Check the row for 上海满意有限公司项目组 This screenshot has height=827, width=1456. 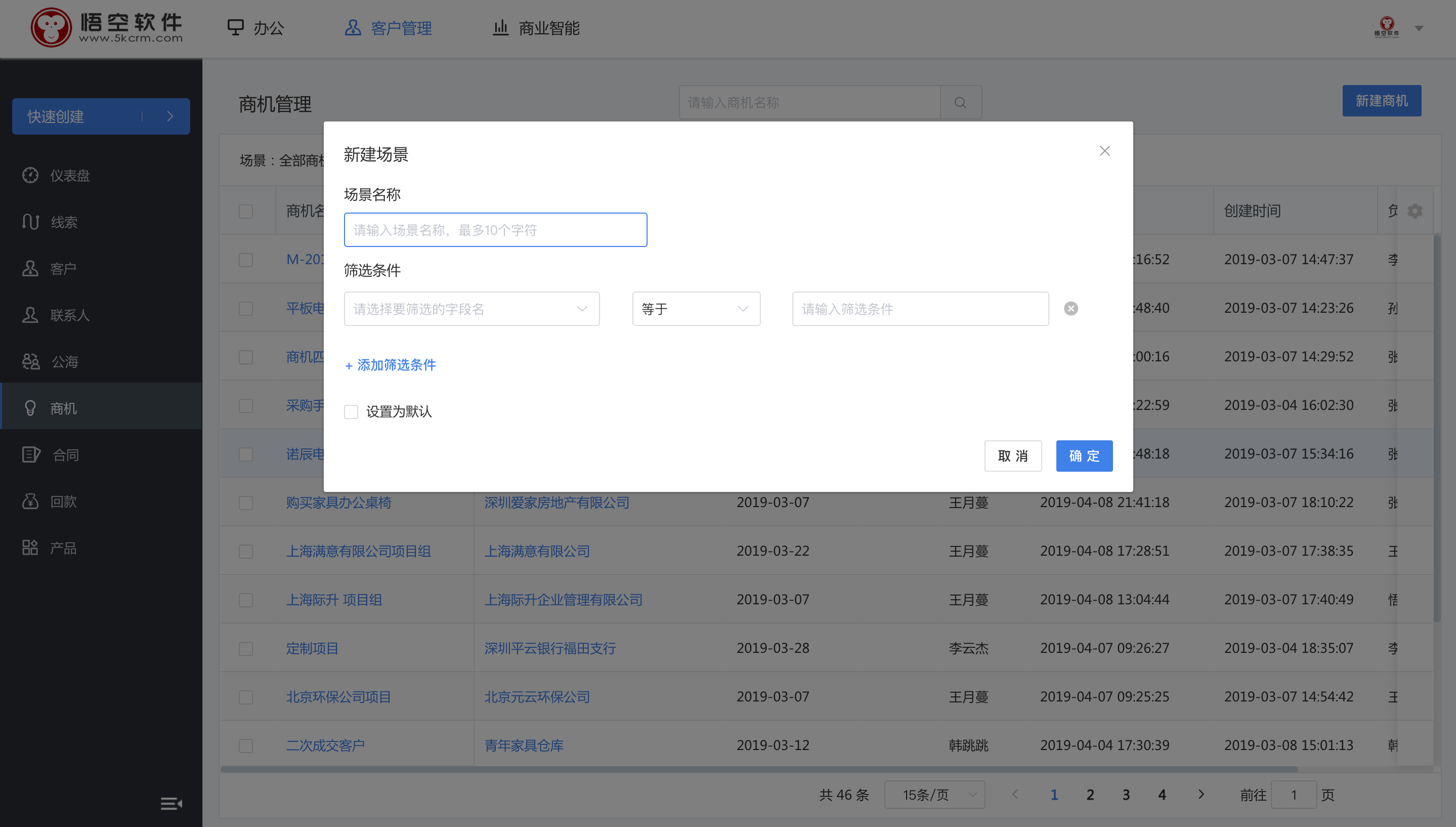pyautogui.click(x=246, y=552)
